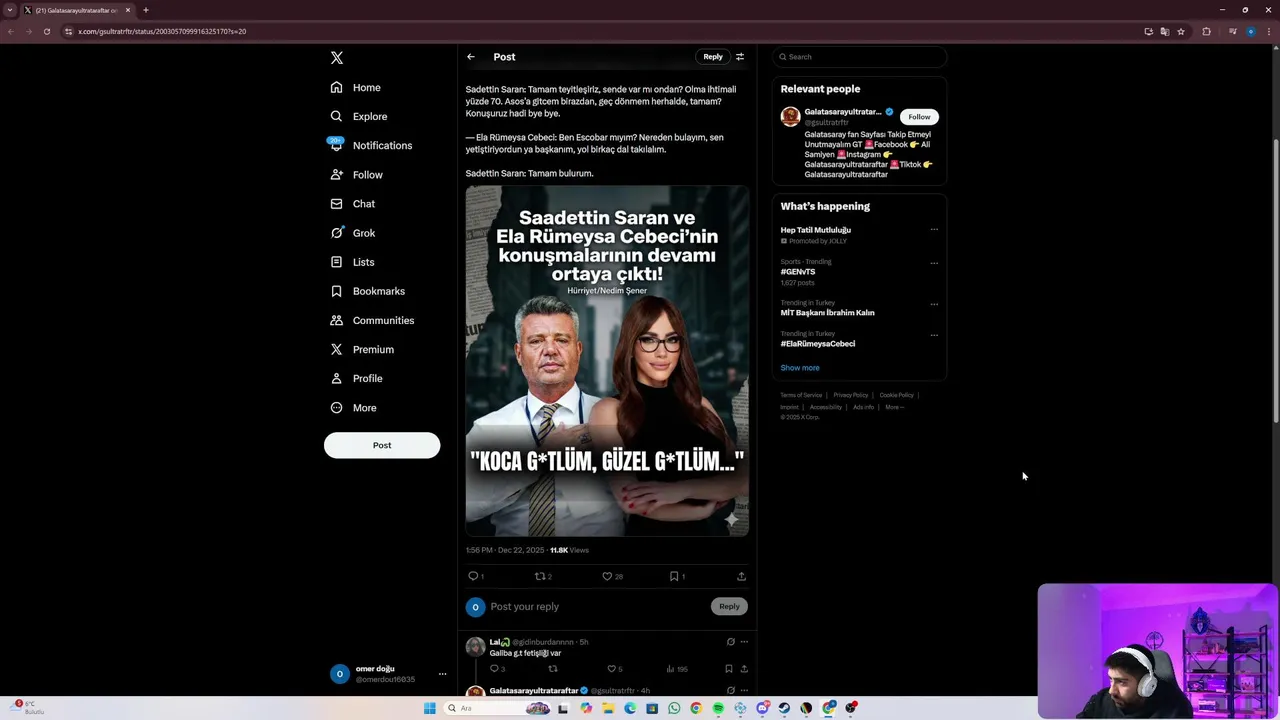Click the X logo in the sidebar
The image size is (1280, 720).
pyautogui.click(x=337, y=58)
